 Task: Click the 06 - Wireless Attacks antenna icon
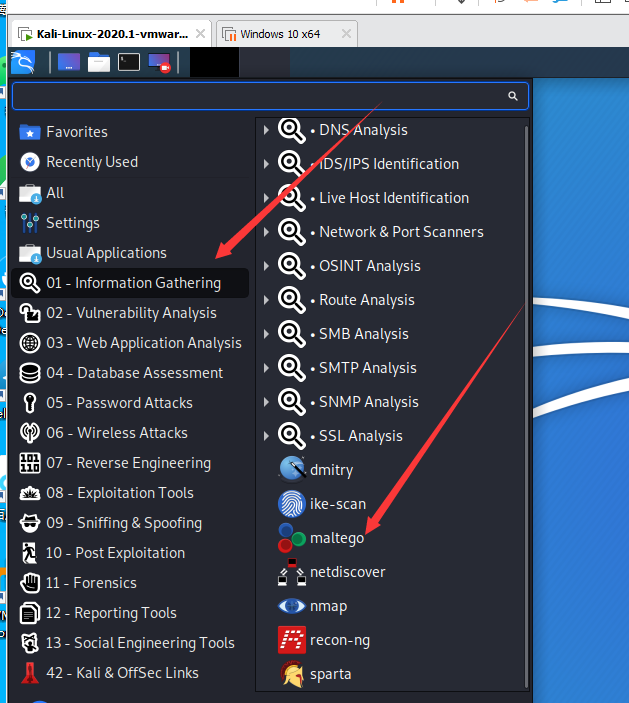[30, 433]
